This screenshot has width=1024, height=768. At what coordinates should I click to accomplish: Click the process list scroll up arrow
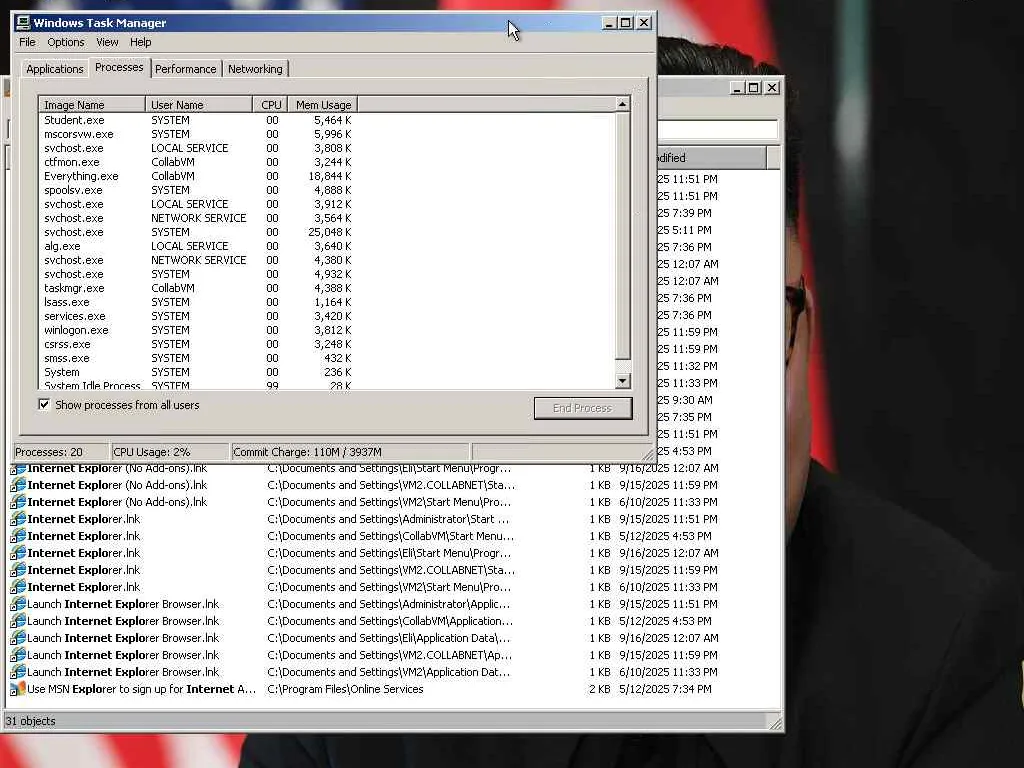(623, 104)
